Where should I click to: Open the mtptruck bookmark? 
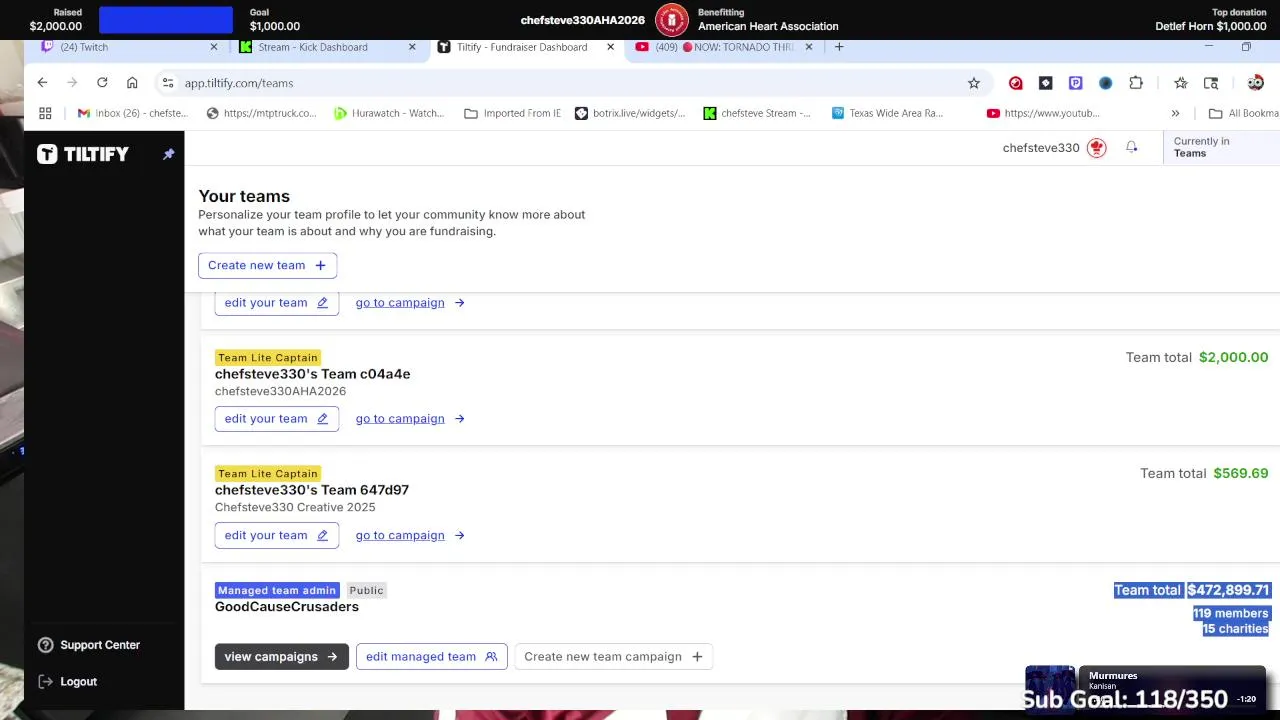tap(261, 113)
